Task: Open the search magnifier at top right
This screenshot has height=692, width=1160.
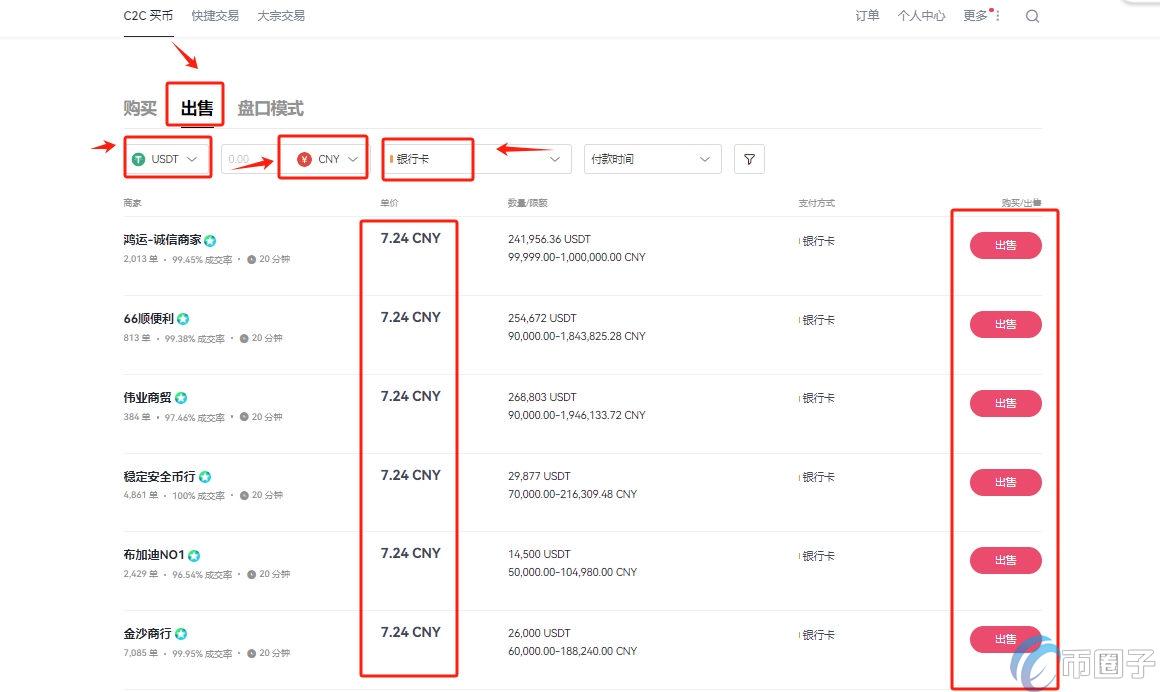Action: point(1032,15)
